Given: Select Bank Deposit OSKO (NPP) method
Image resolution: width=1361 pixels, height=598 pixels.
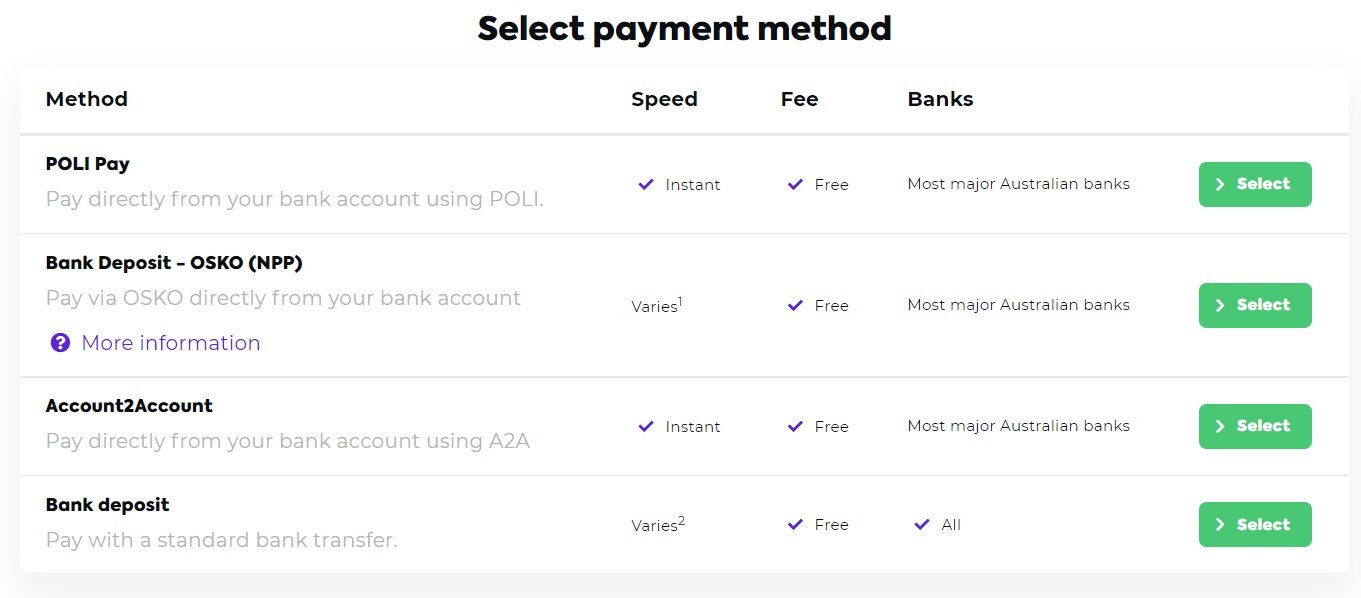Looking at the screenshot, I should point(1254,305).
